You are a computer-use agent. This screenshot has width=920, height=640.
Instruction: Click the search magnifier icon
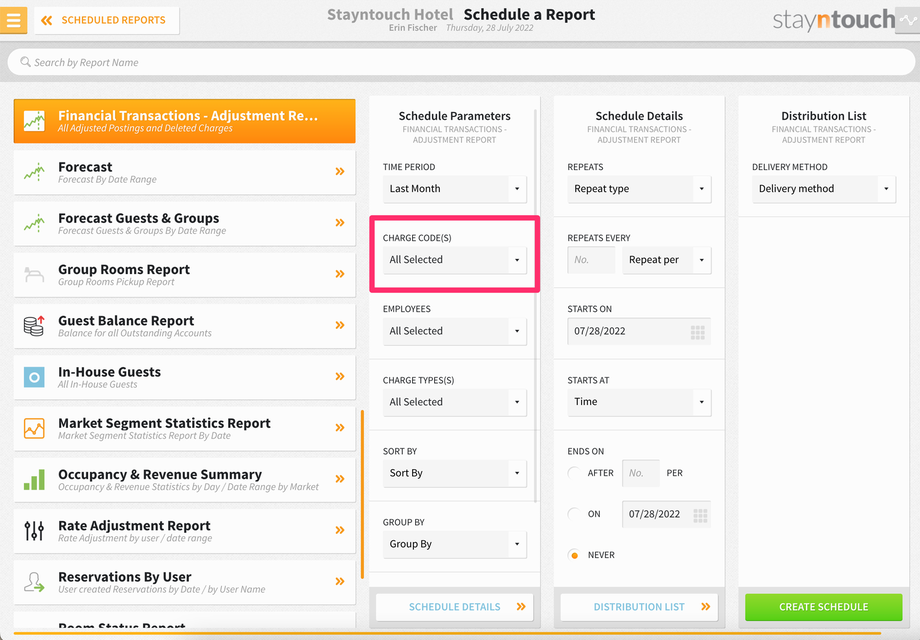25,62
